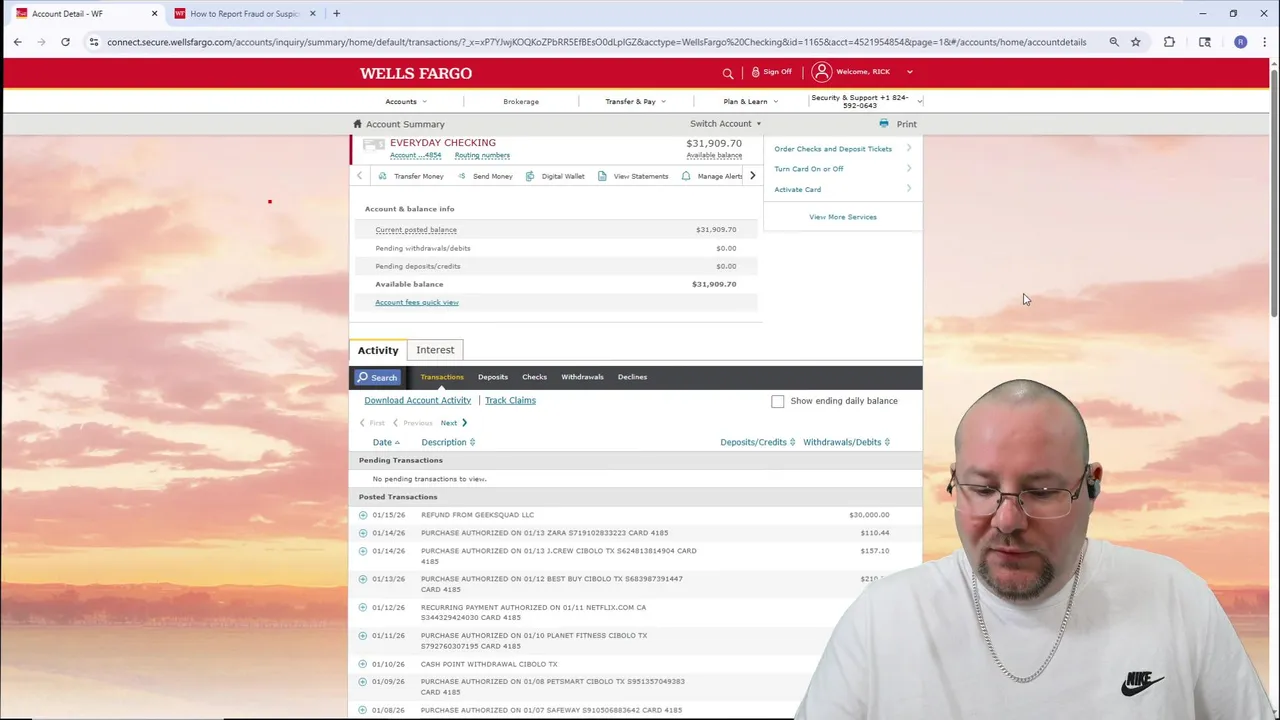This screenshot has width=1280, height=720.
Task: Open the Brokerage menu item
Action: click(521, 101)
